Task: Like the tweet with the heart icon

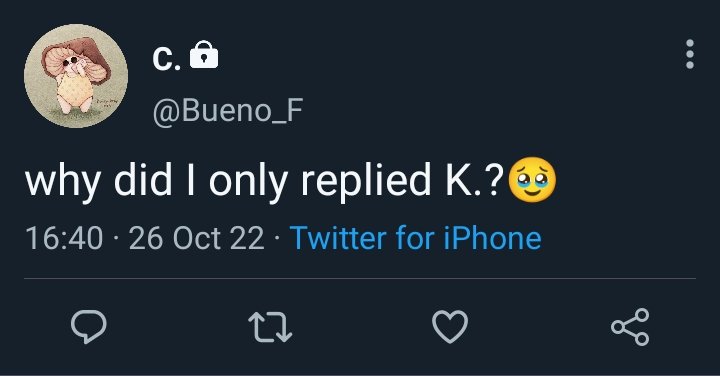Action: (450, 327)
